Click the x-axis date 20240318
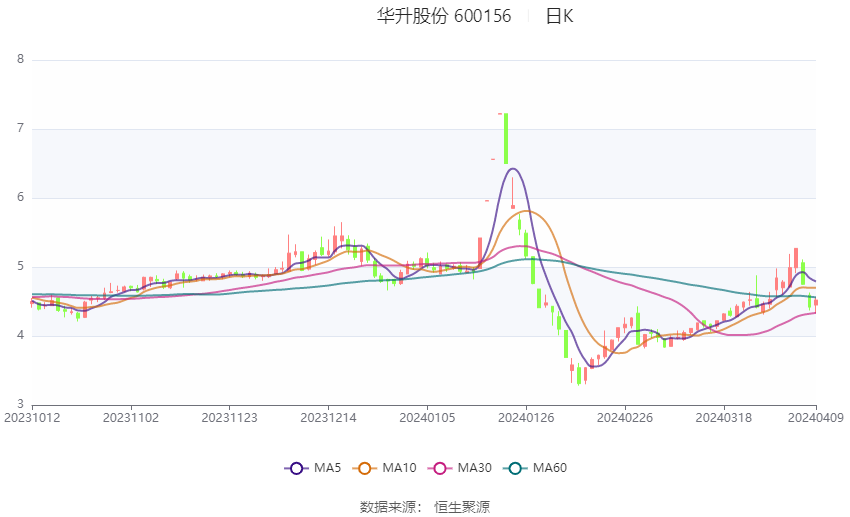This screenshot has width=850, height=517. [724, 418]
